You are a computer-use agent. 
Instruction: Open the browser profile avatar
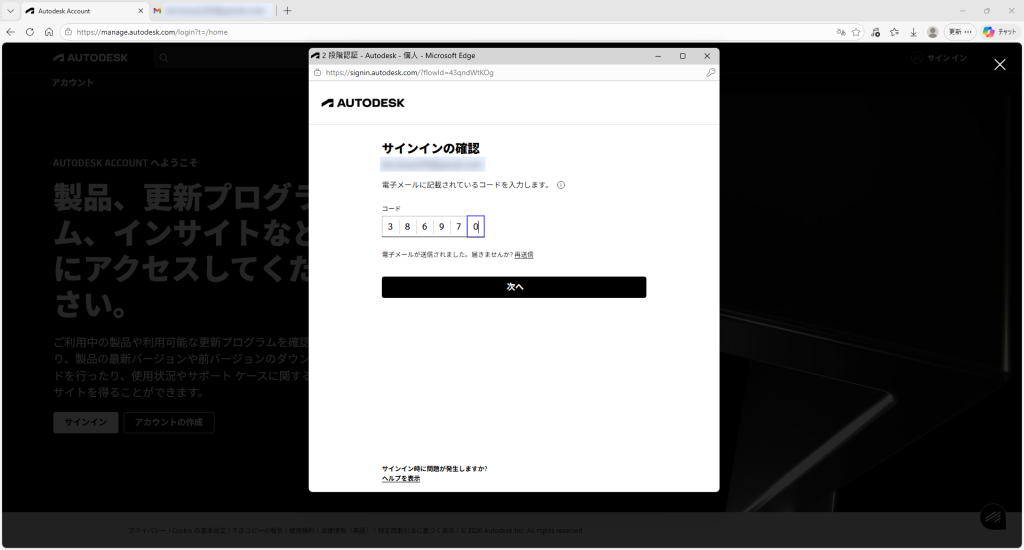pos(933,32)
